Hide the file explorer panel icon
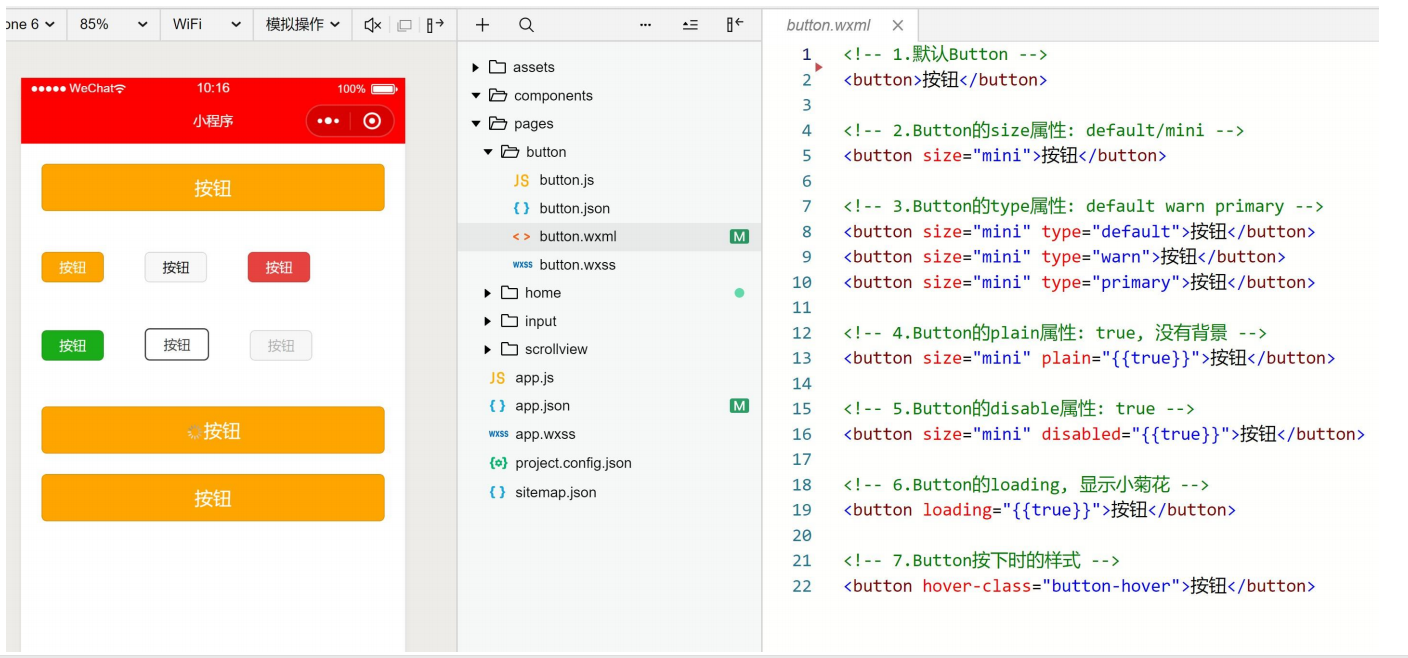This screenshot has width=1408, height=658. (735, 25)
